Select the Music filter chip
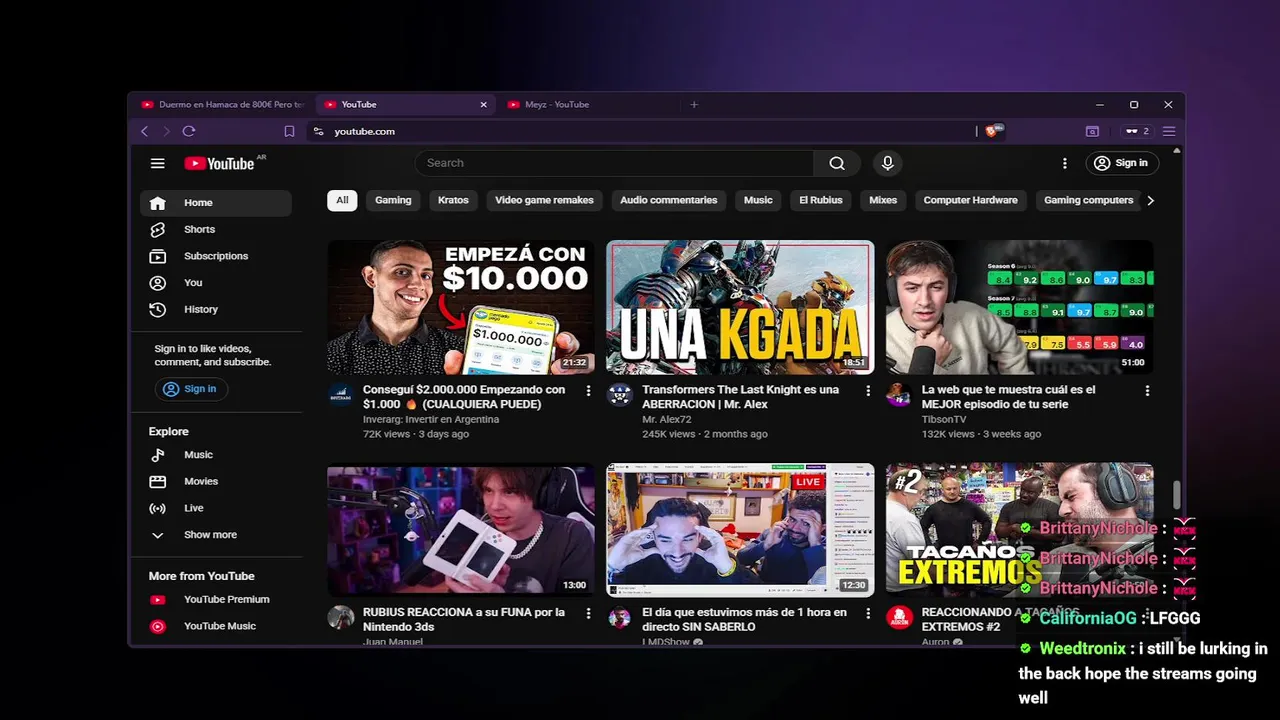The height and width of the screenshot is (720, 1280). [758, 200]
